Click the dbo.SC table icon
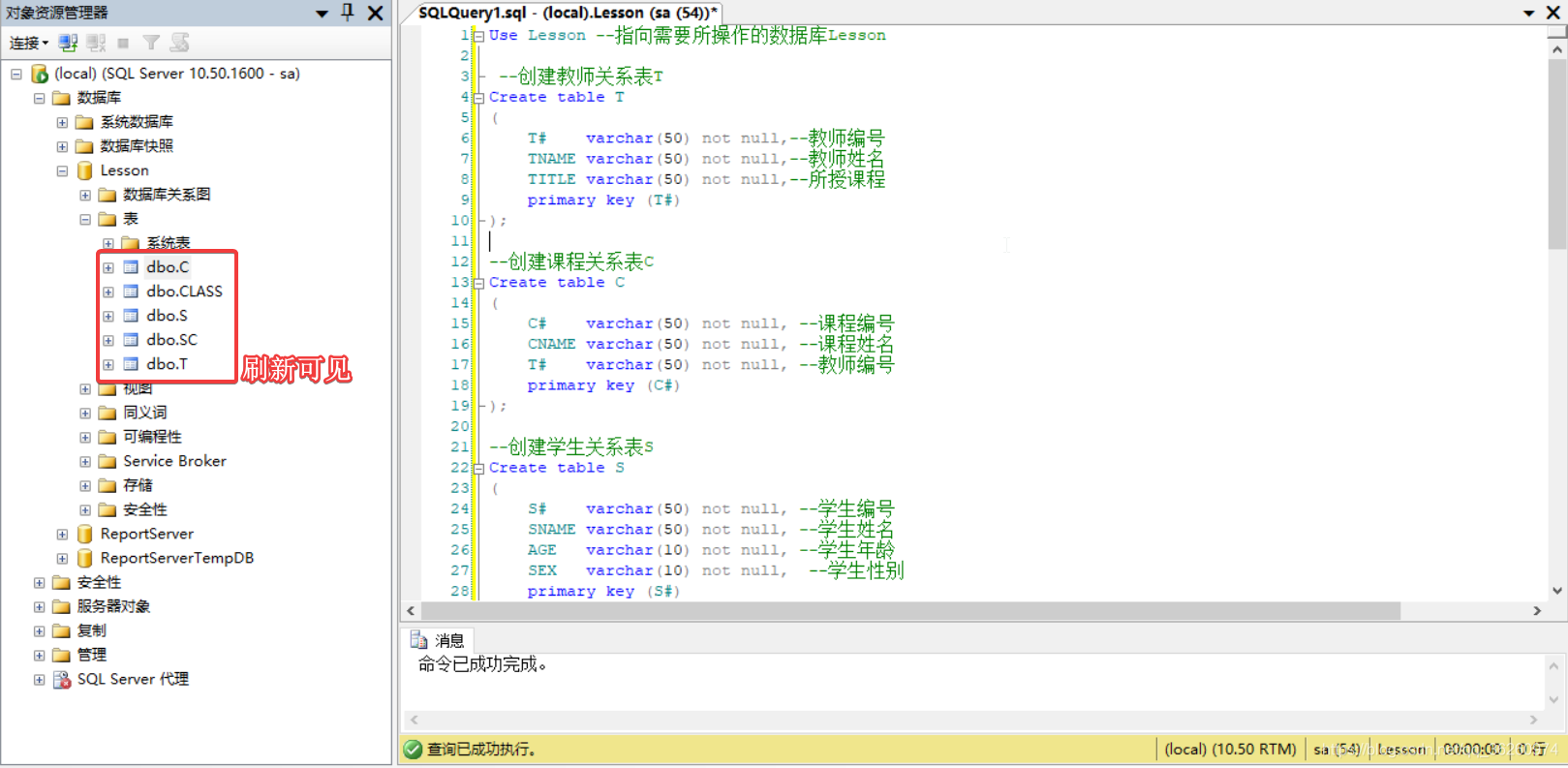 [x=131, y=340]
